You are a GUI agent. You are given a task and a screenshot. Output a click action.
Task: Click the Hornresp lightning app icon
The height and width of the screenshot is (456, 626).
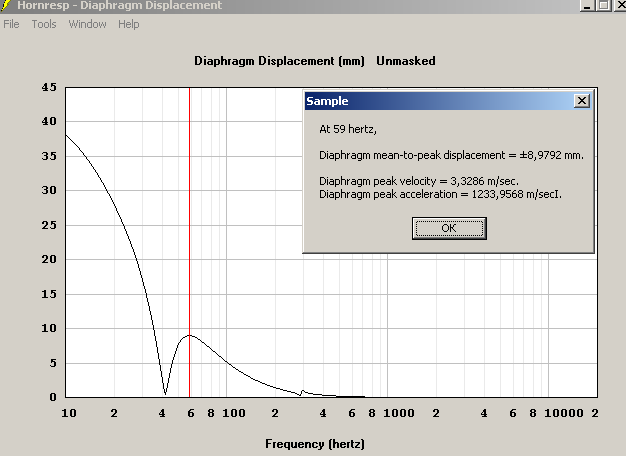tap(6, 5)
